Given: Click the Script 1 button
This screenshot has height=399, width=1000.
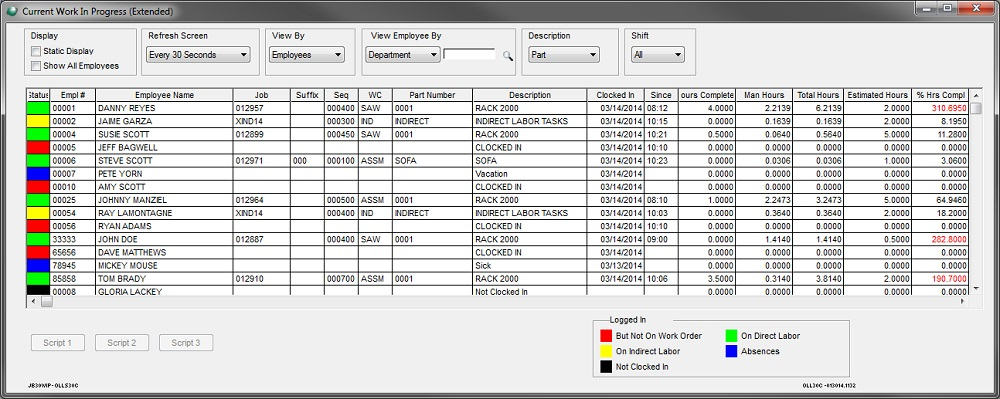Looking at the screenshot, I should pos(57,343).
